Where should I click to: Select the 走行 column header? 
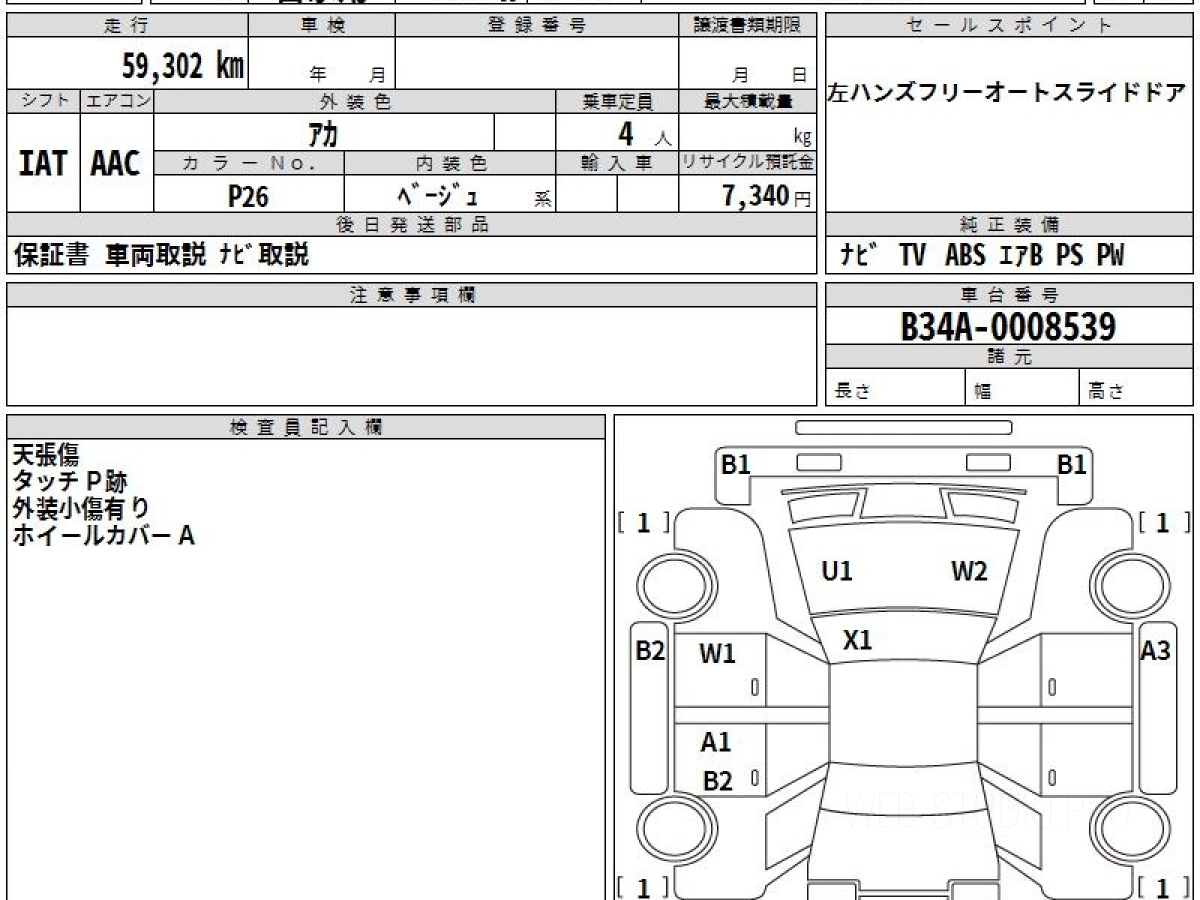click(126, 26)
